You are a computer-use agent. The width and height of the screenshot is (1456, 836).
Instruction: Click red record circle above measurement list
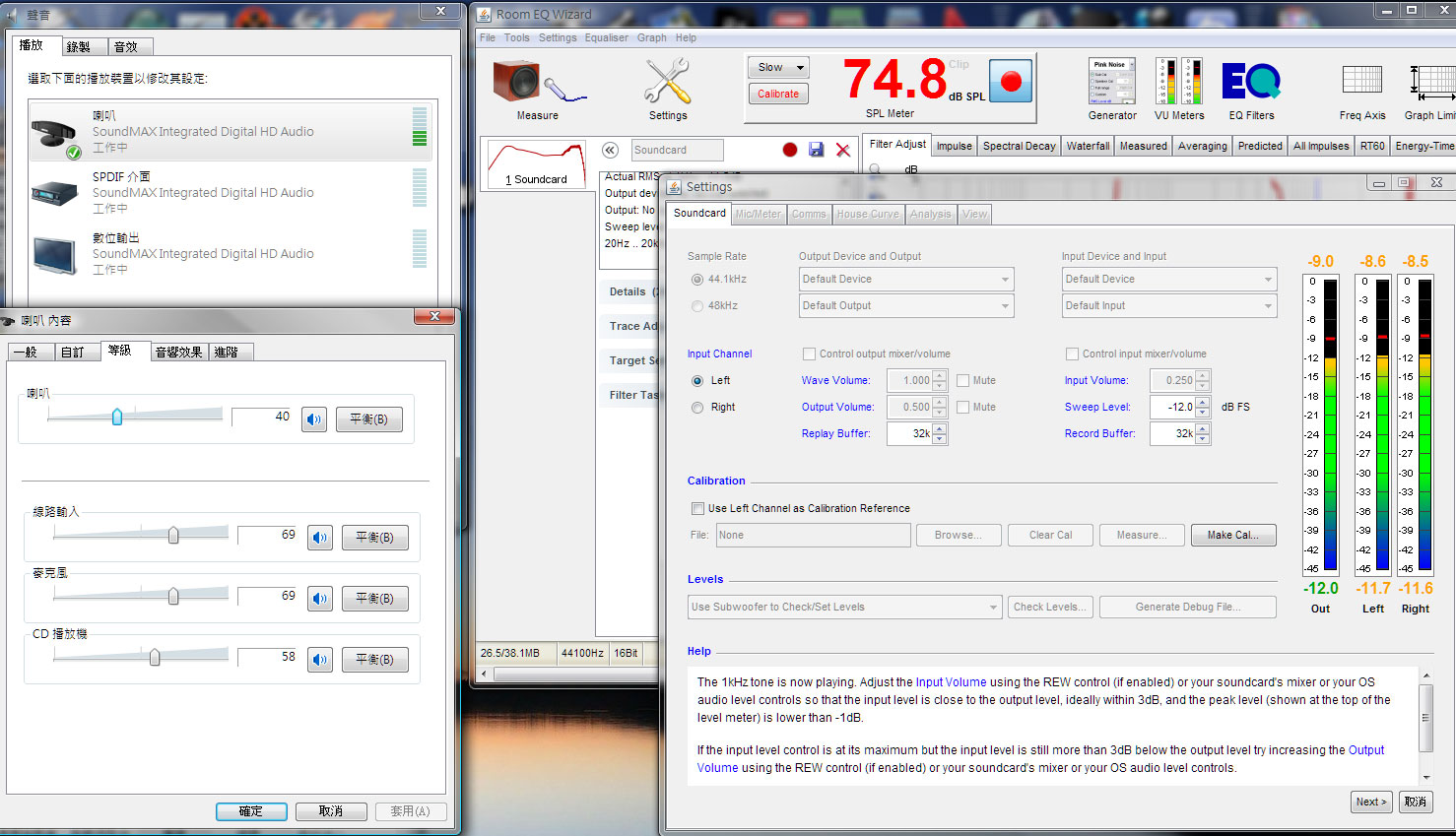coord(789,150)
